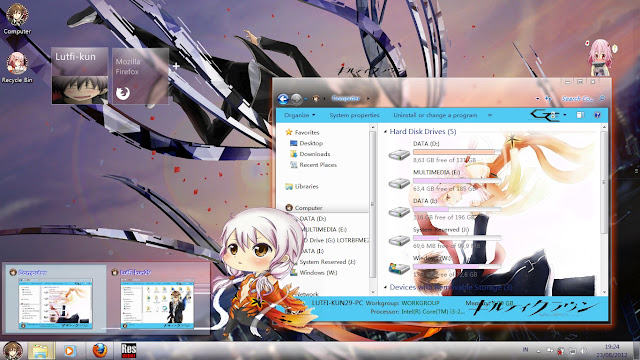Open the recent locations dropdown next to forward

(306, 99)
